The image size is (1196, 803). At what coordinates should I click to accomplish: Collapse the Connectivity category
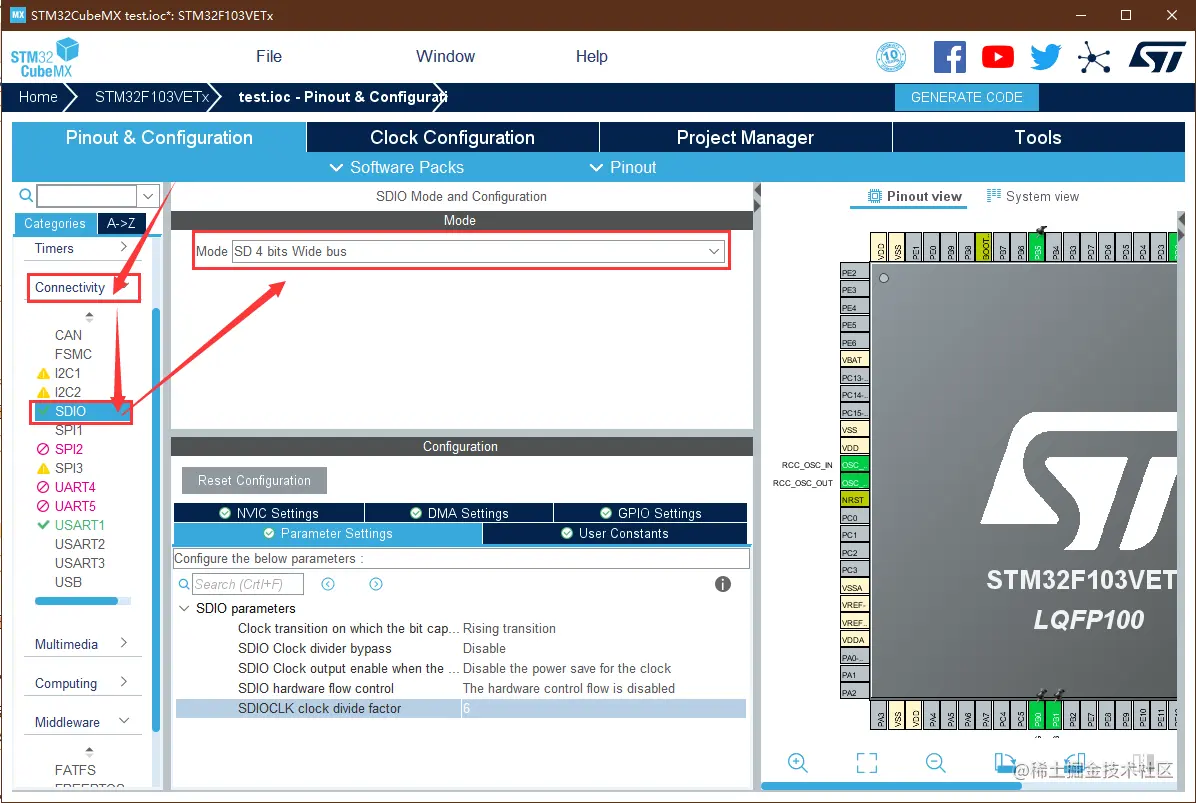tap(84, 287)
